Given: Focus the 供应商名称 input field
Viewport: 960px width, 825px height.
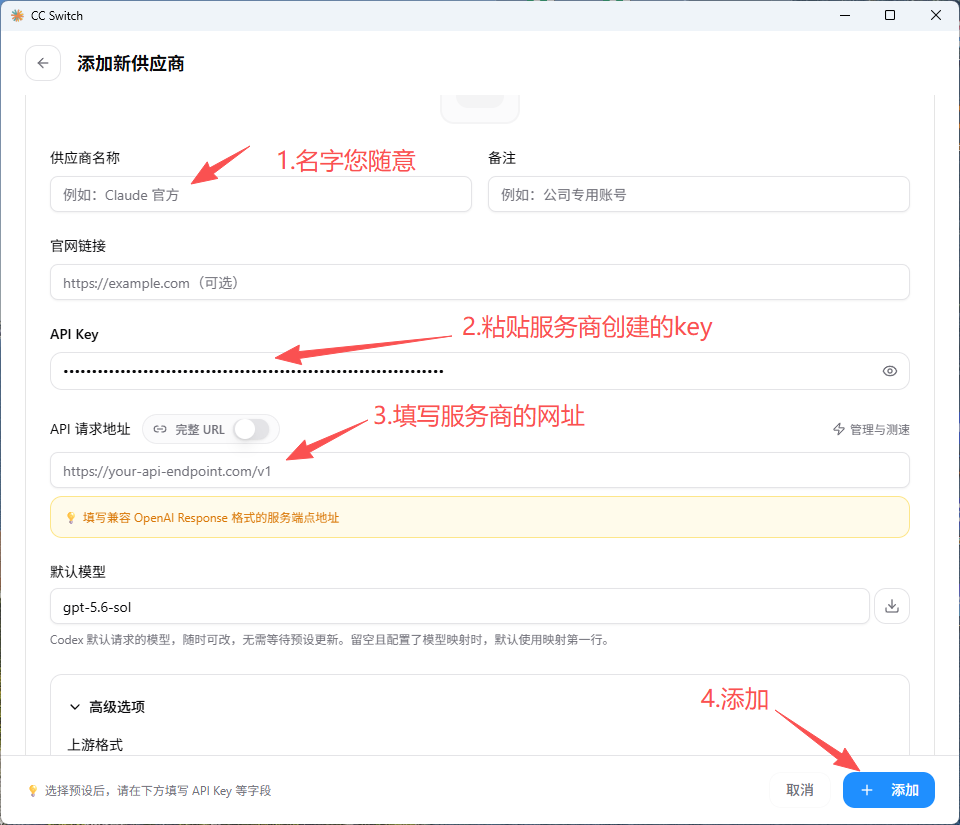Looking at the screenshot, I should coord(261,195).
